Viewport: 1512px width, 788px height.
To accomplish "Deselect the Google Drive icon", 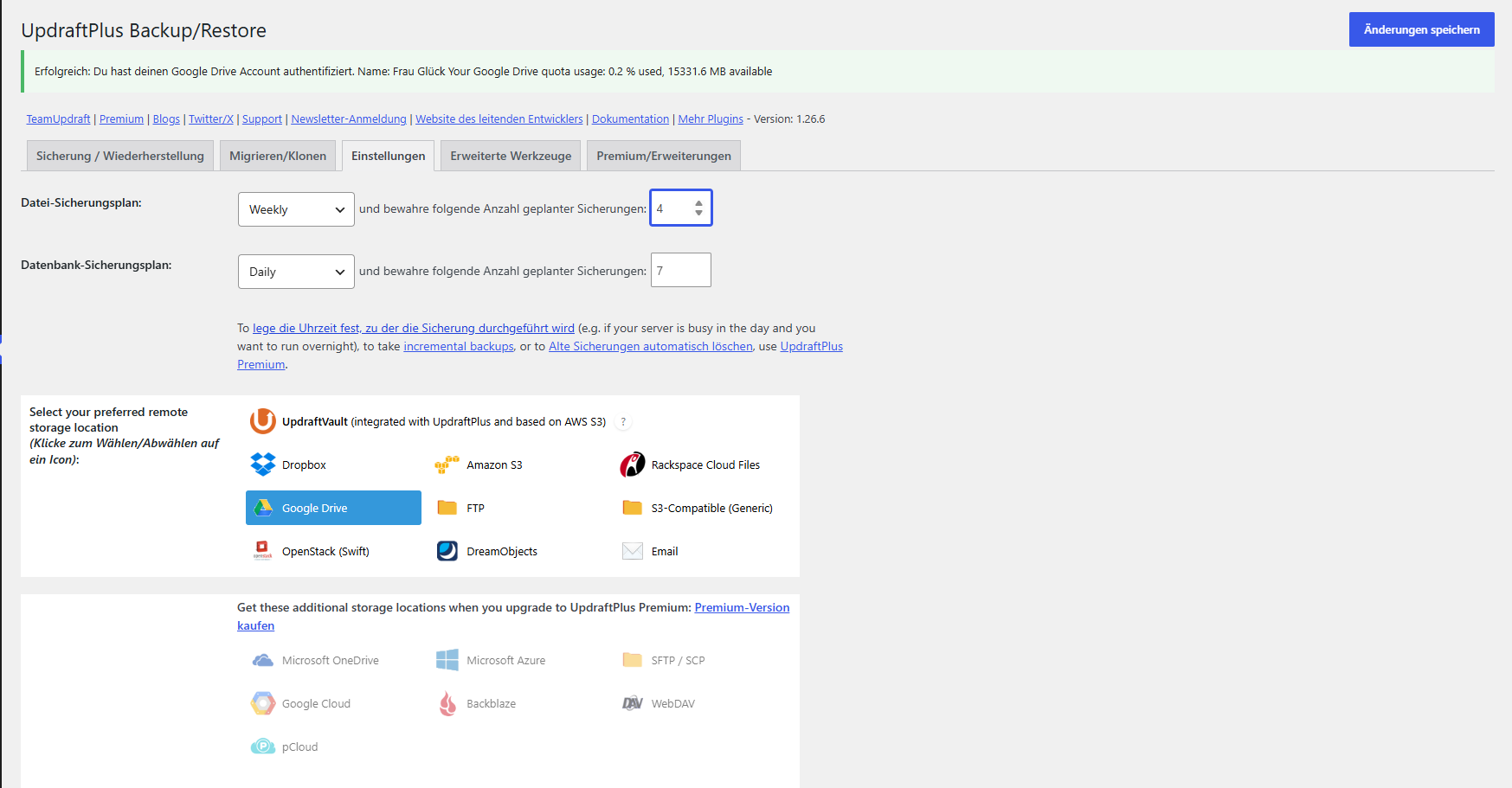I will tap(263, 508).
